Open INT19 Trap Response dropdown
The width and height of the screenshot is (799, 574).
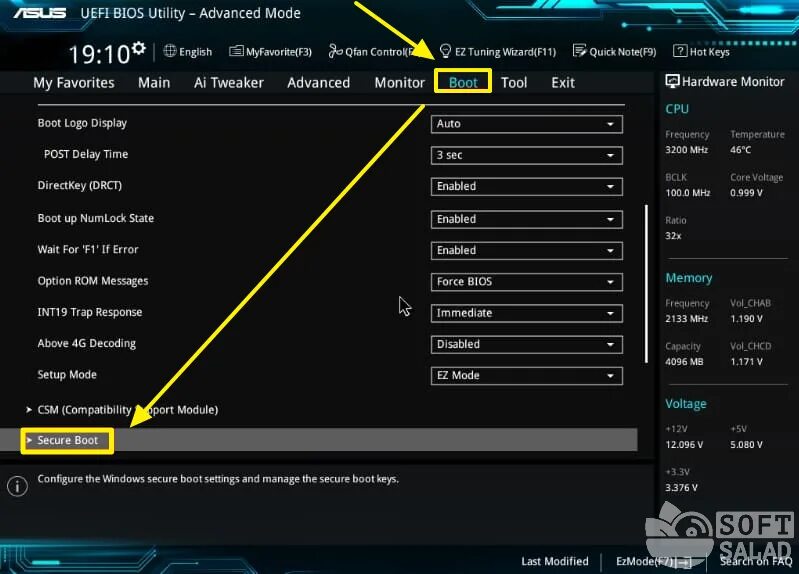[526, 313]
